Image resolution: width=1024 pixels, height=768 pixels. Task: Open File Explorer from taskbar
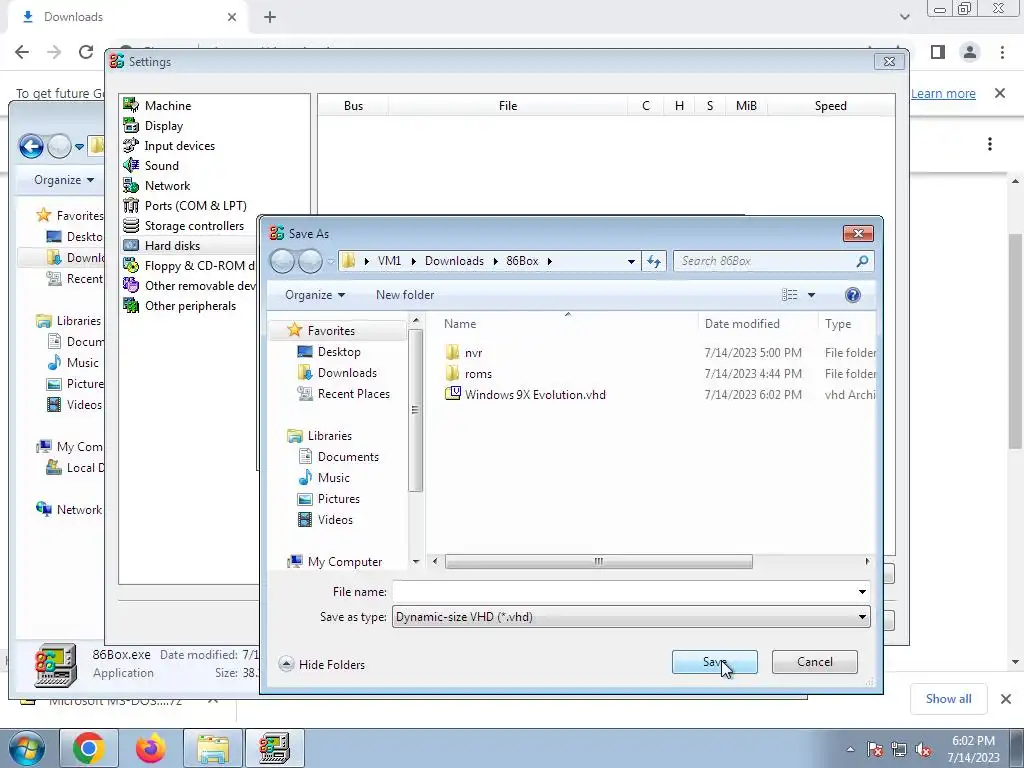pyautogui.click(x=212, y=748)
